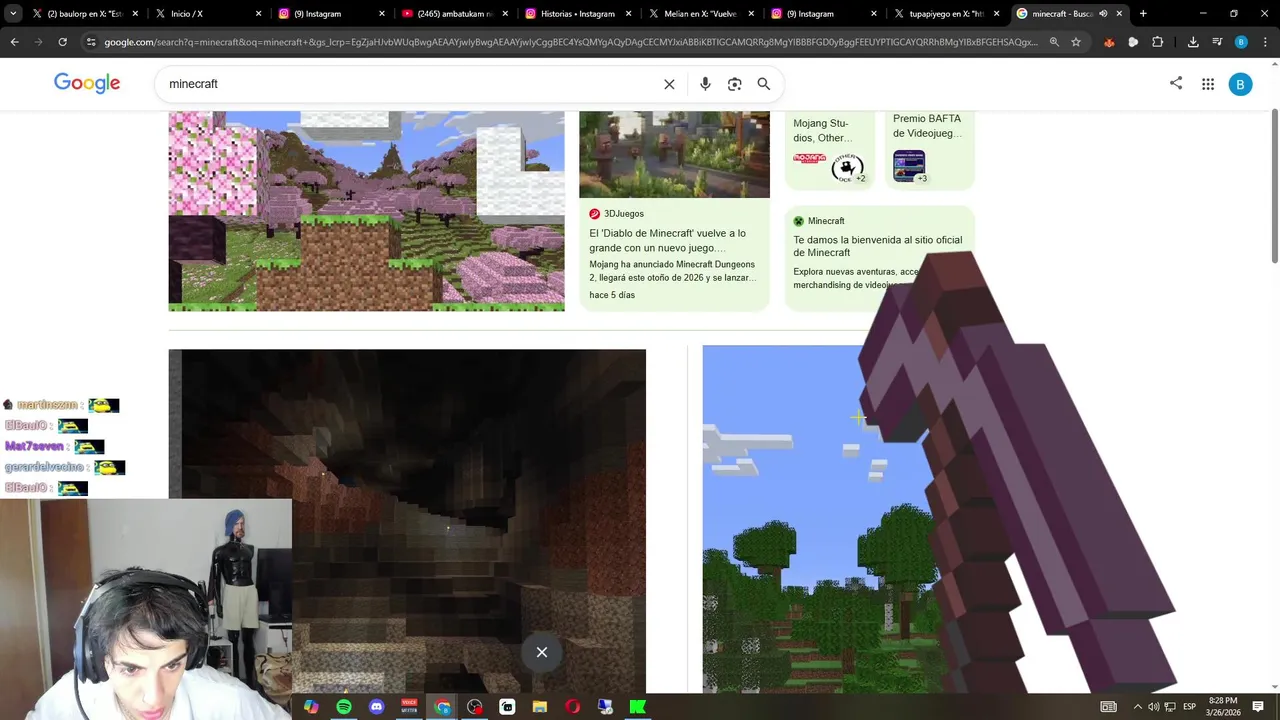Switch to the 'Historias • Instagram' tab

pos(578,14)
